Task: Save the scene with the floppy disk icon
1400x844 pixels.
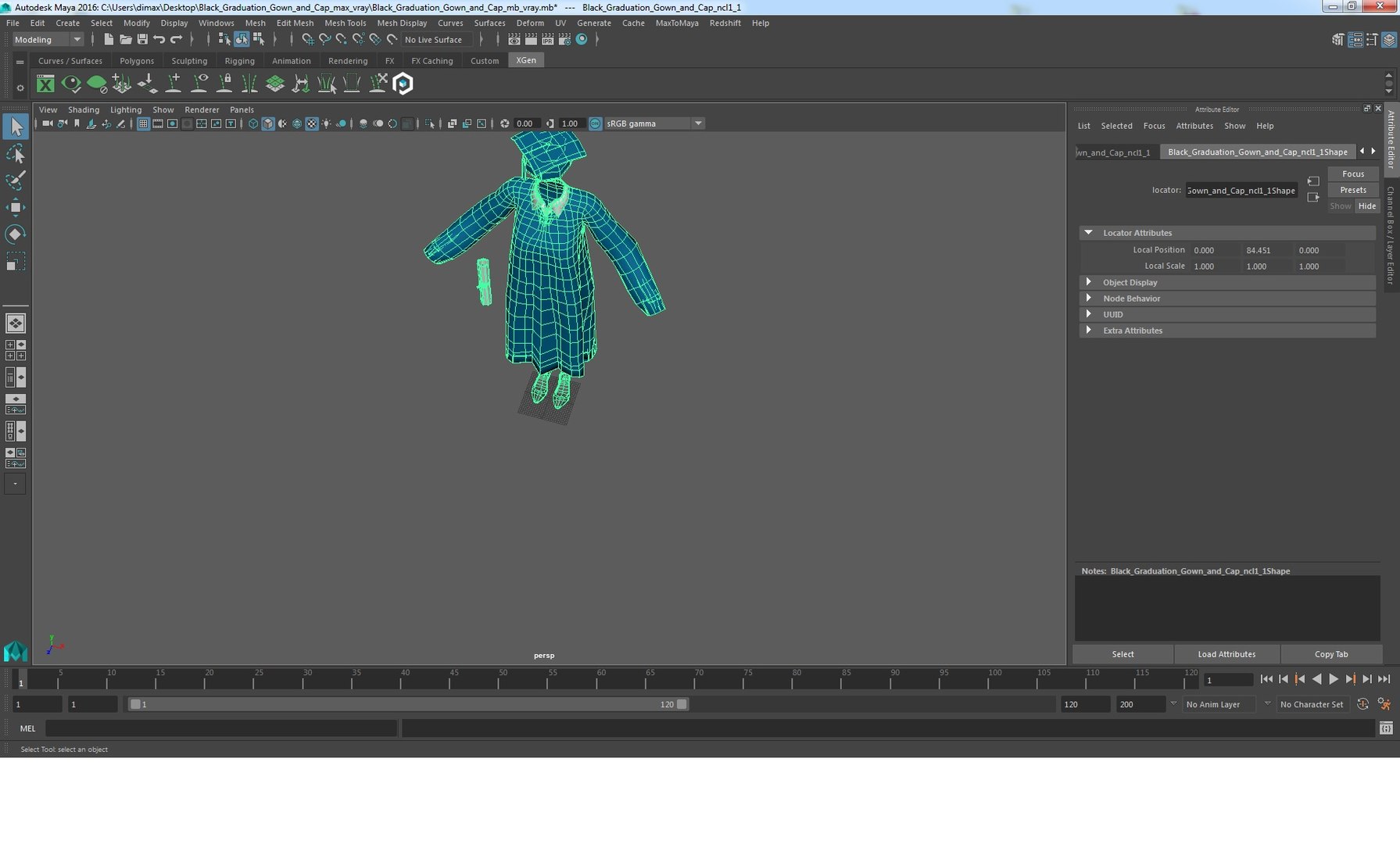Action: (x=142, y=39)
